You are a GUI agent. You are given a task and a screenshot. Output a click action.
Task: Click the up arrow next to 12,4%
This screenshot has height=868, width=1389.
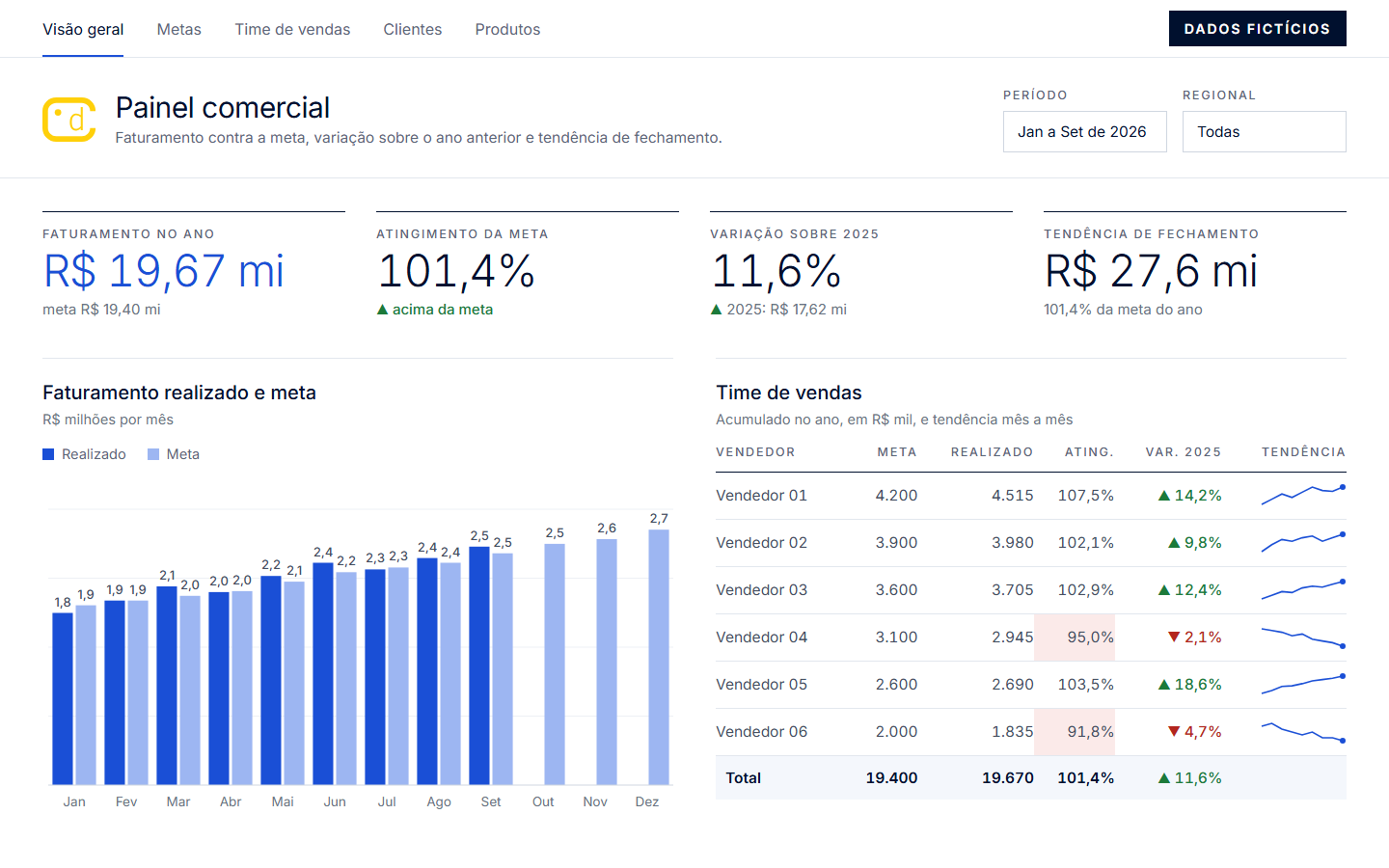1164,590
